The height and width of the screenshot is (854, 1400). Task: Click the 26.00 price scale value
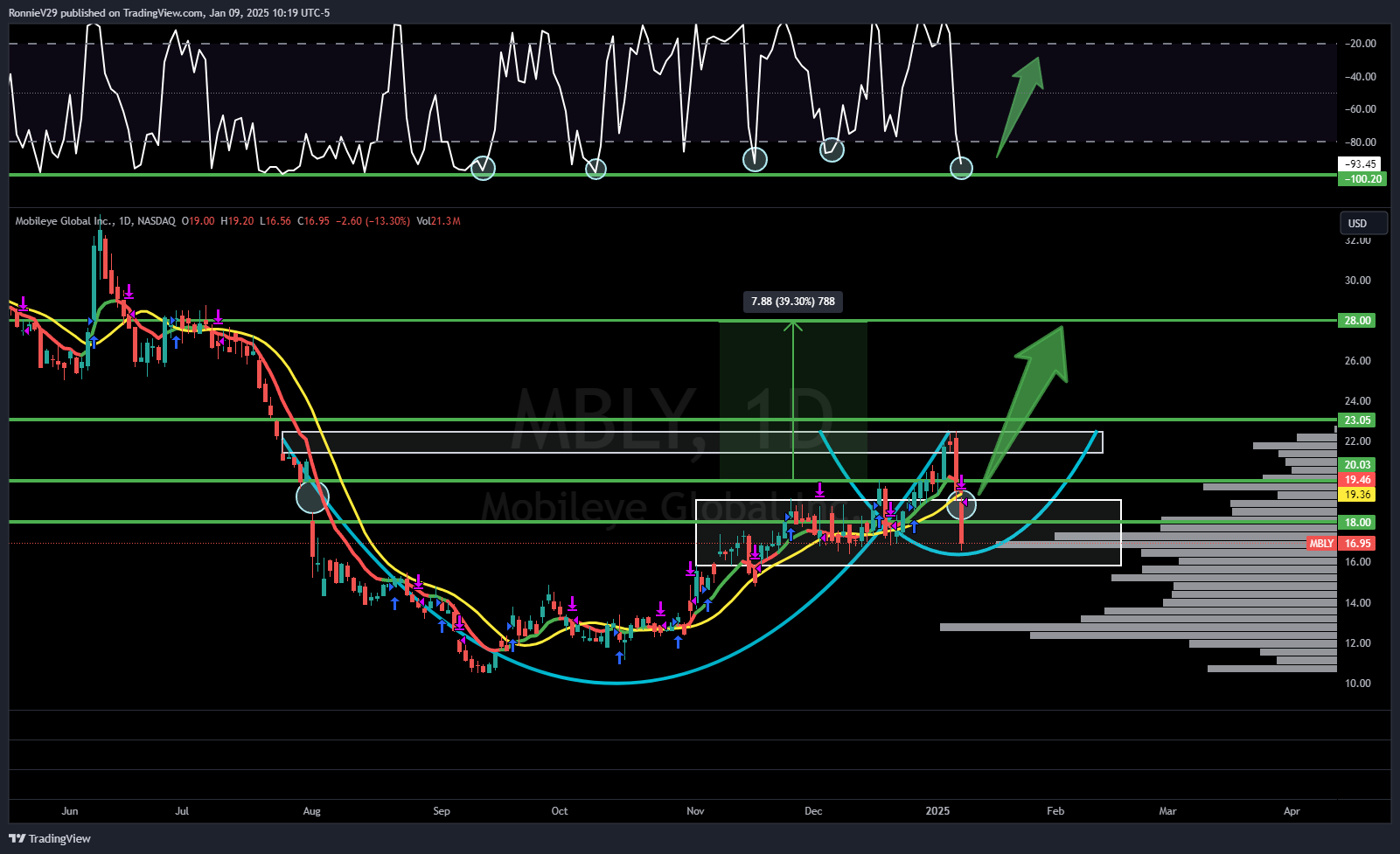1357,361
